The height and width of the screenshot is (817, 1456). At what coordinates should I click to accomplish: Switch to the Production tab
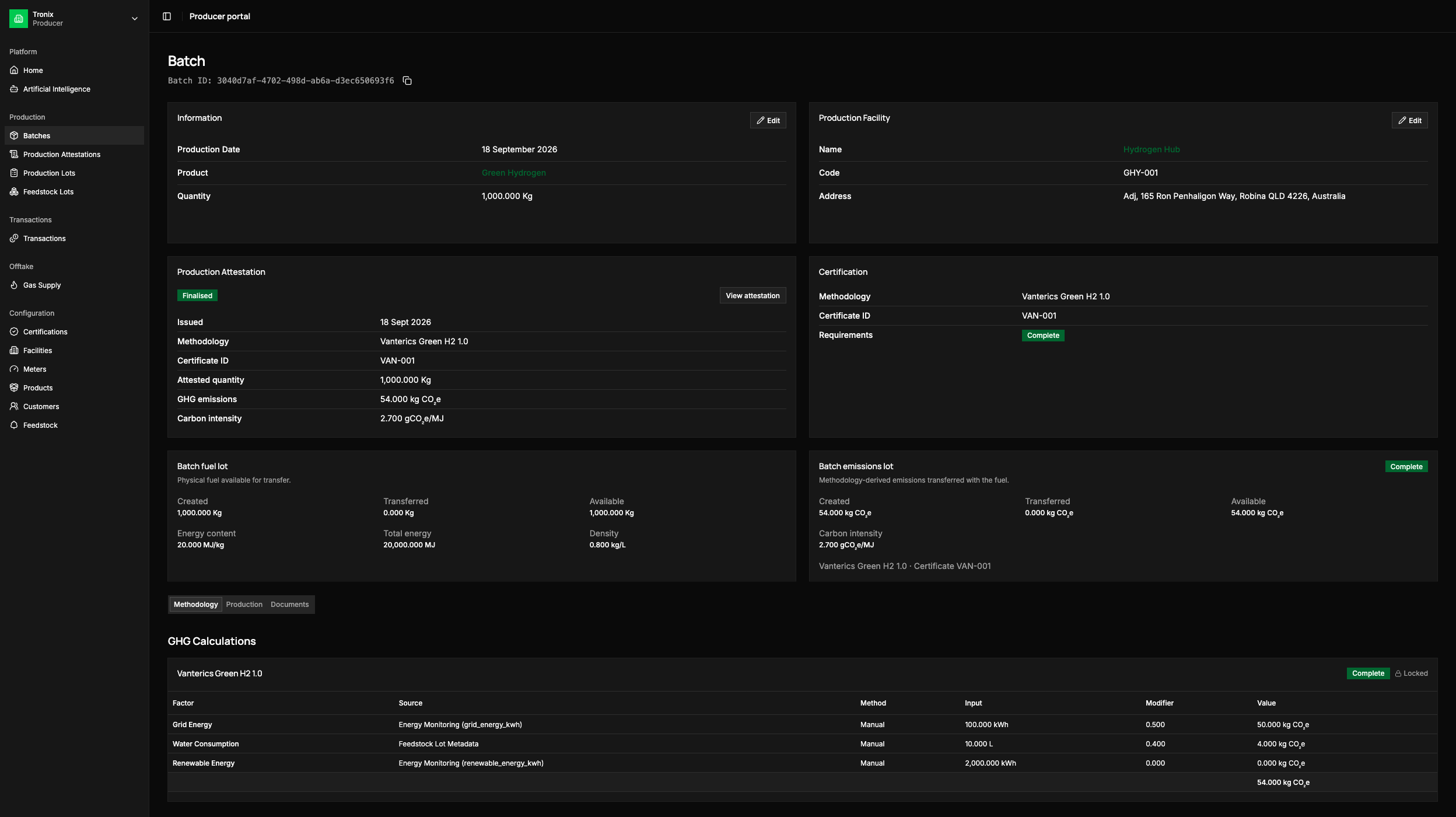[x=244, y=605]
